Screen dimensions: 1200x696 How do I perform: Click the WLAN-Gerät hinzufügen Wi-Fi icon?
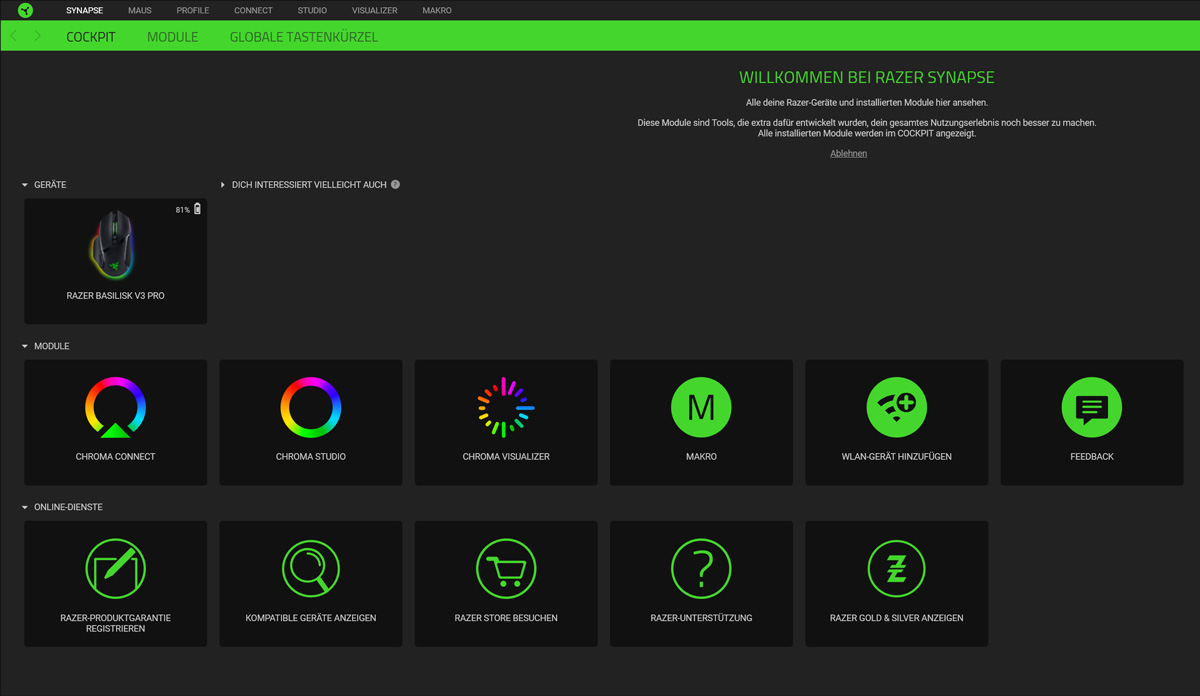[896, 408]
